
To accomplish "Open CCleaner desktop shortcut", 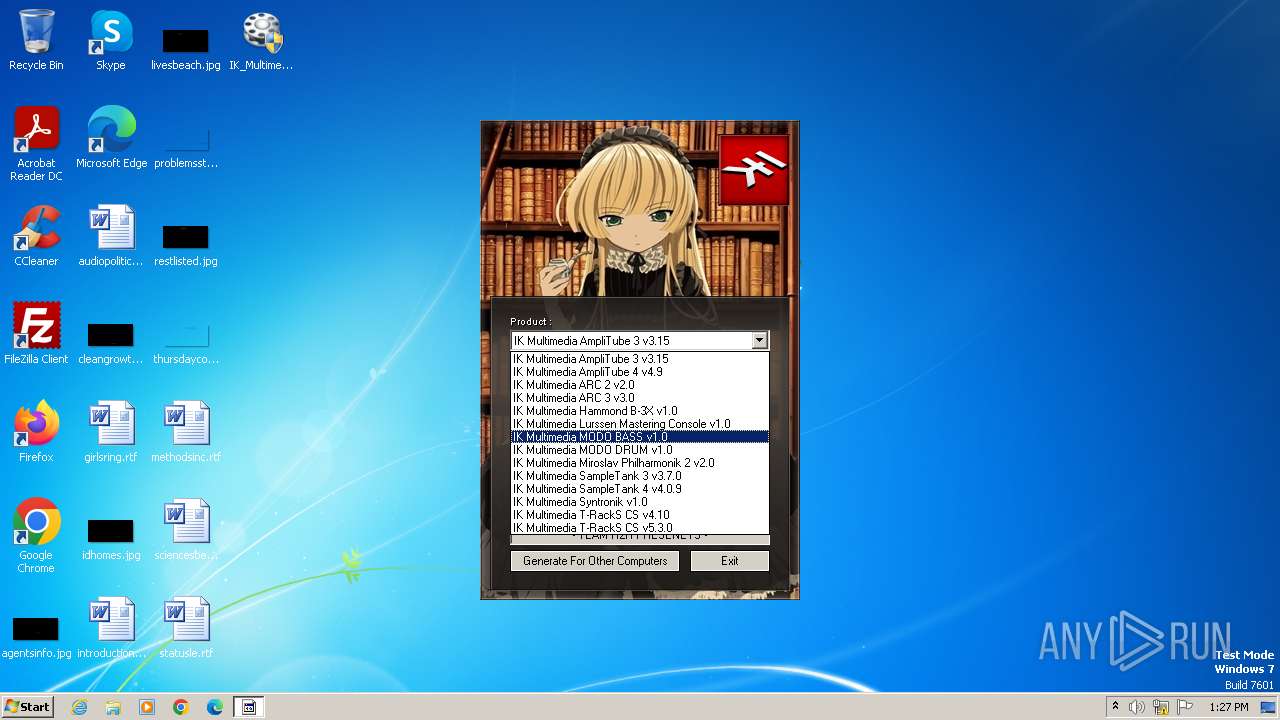I will click(x=36, y=236).
